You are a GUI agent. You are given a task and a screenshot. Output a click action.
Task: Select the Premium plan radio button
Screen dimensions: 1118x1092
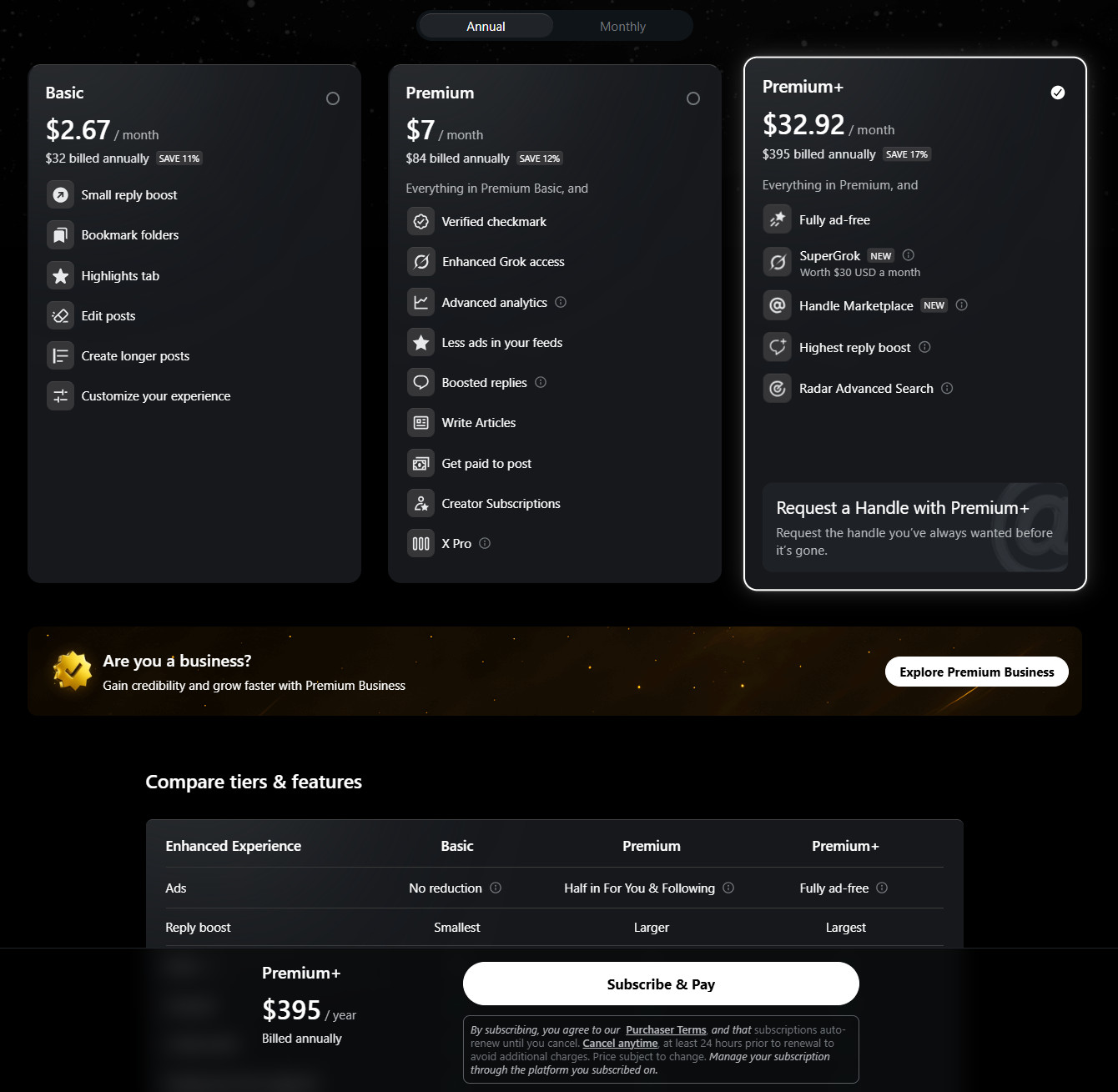[693, 98]
